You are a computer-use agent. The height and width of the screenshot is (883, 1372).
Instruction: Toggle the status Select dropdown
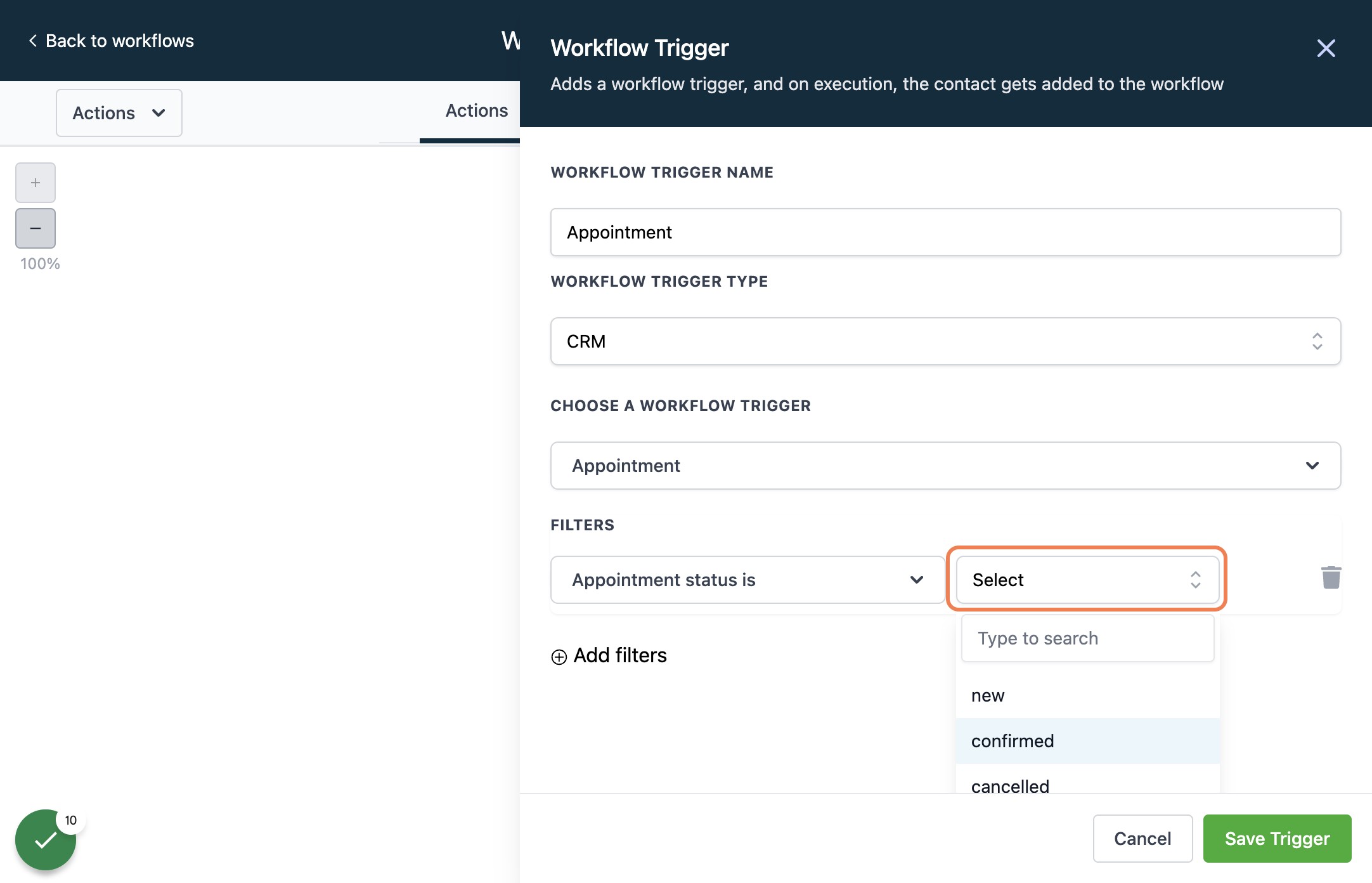coord(1087,580)
